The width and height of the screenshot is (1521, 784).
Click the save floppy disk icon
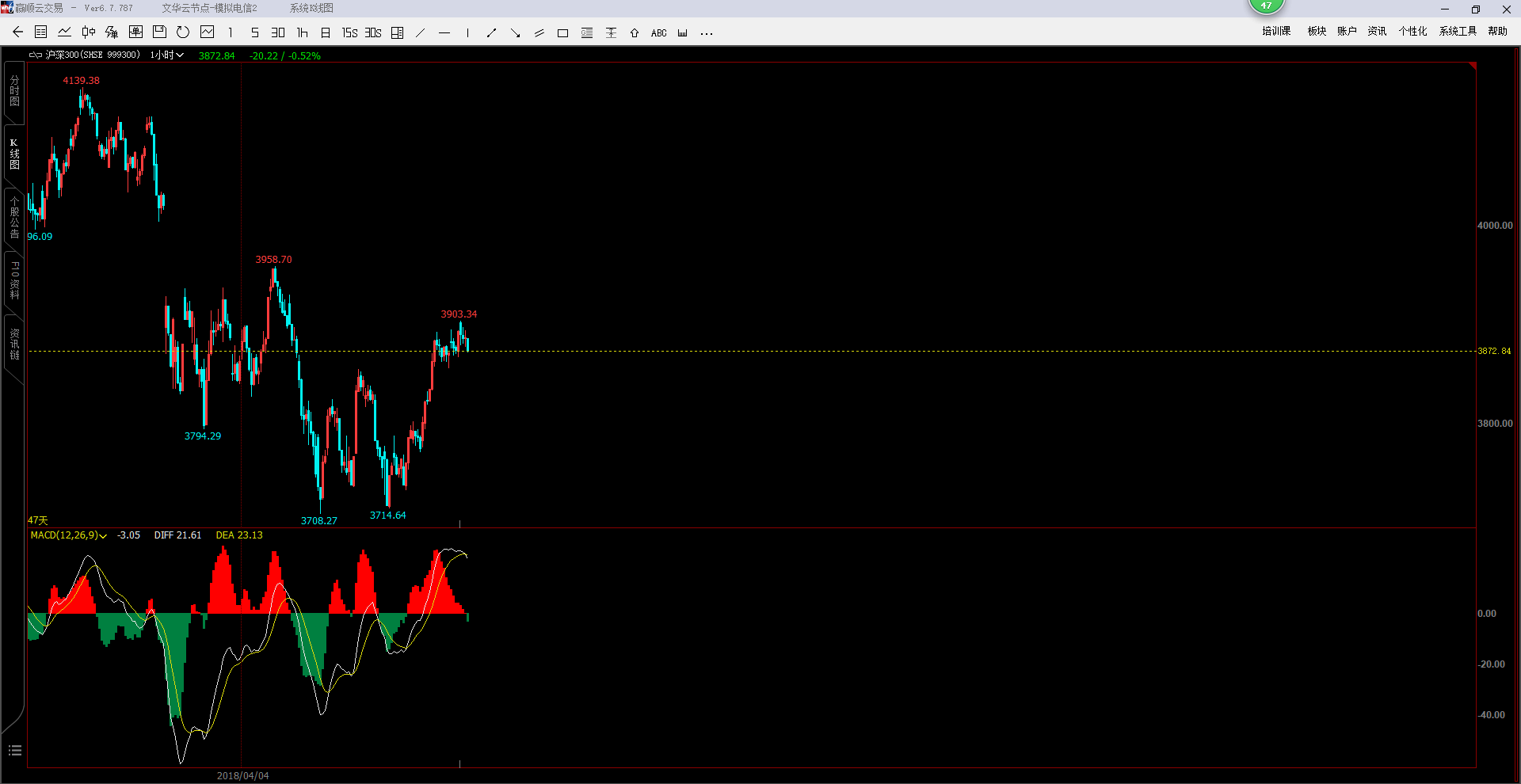pos(159,32)
